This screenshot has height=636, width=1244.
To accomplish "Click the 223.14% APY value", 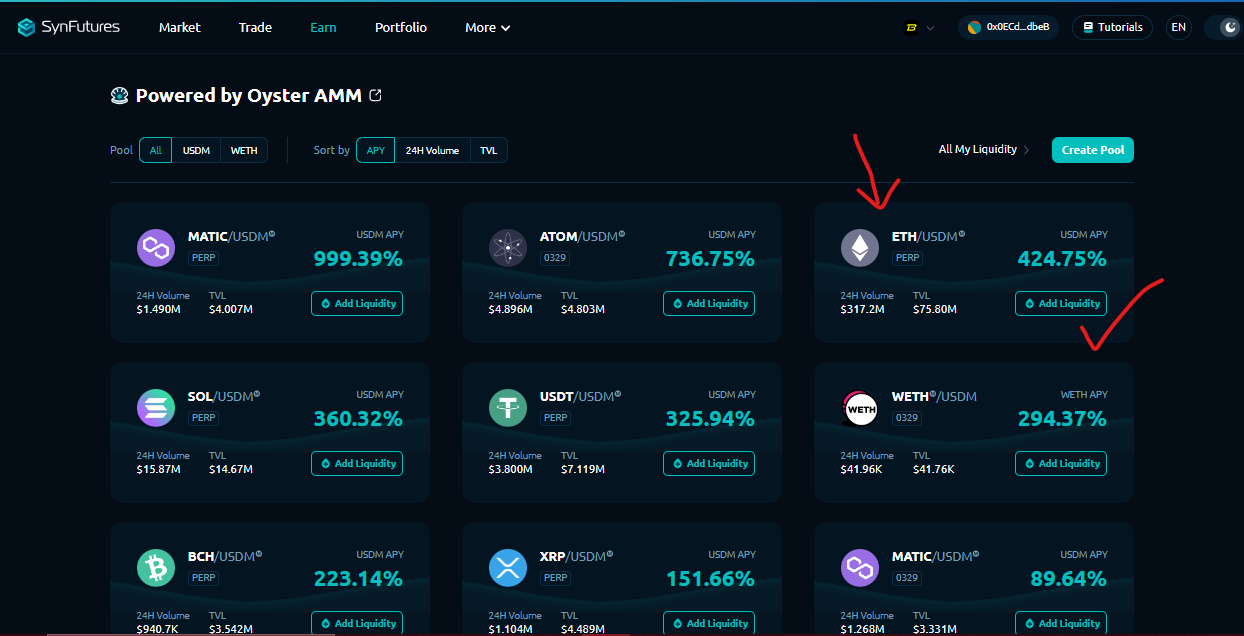I will (x=358, y=579).
